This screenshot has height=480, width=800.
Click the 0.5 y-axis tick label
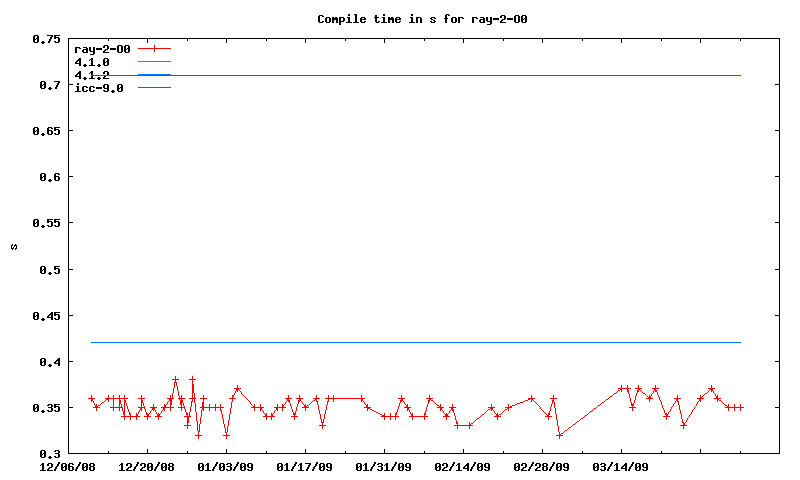(x=50, y=269)
